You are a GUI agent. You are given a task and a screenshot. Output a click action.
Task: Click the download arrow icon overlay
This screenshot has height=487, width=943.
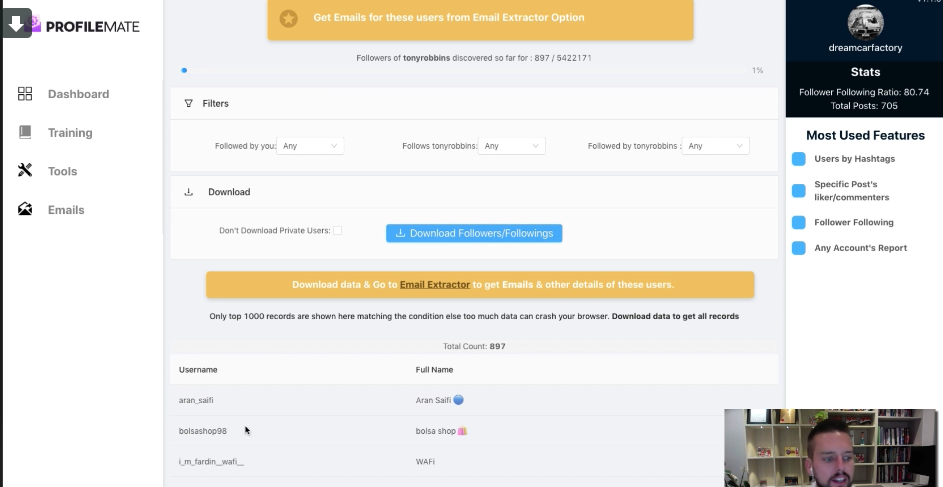coord(16,23)
